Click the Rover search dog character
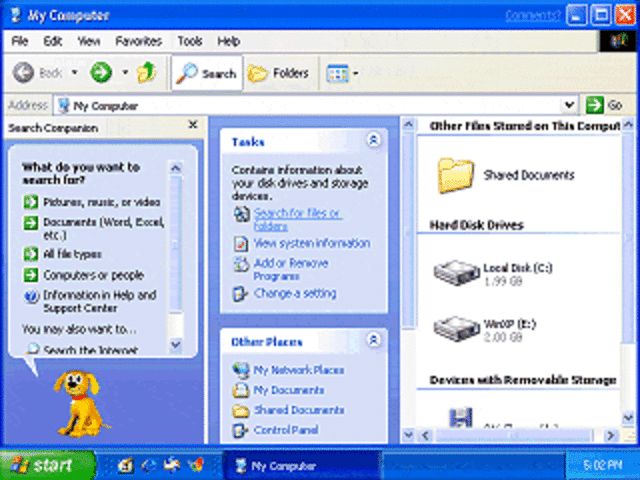 [80, 403]
